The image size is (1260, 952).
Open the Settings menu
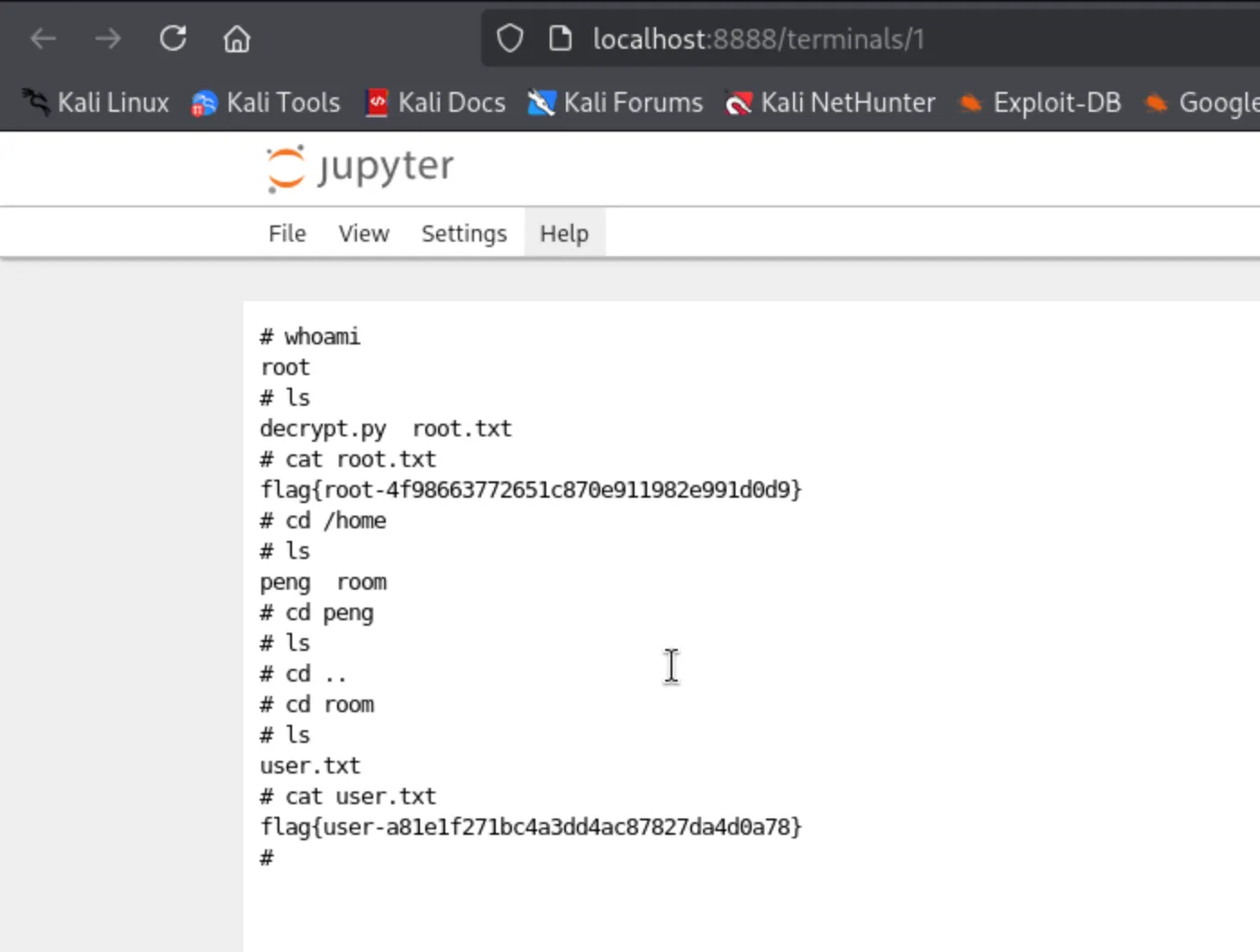pos(464,233)
